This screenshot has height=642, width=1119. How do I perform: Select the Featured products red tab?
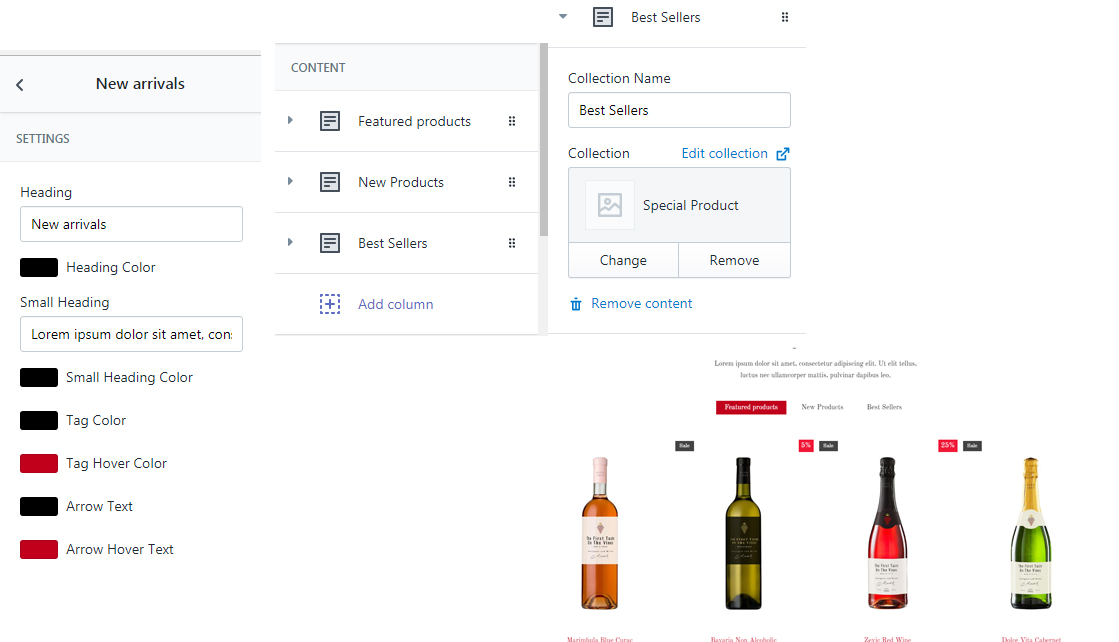click(x=751, y=407)
